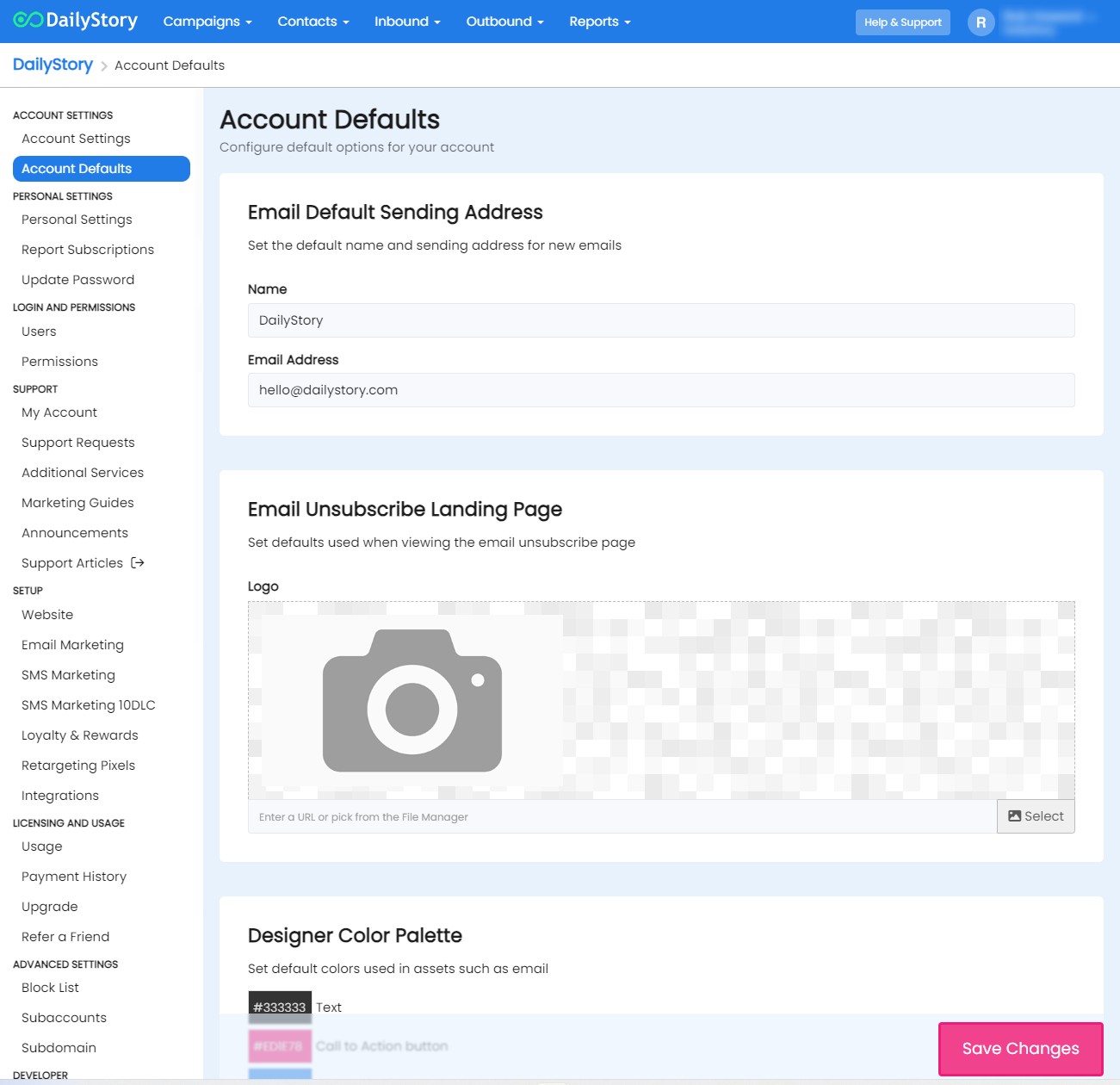
Task: View Usage under Licensing
Action: point(42,846)
